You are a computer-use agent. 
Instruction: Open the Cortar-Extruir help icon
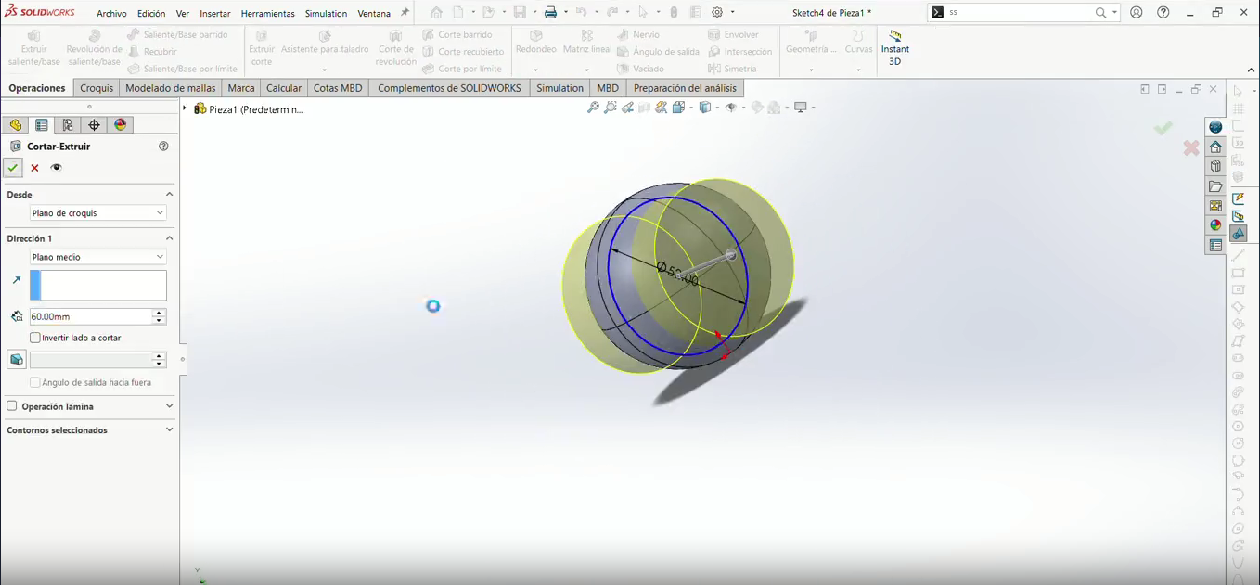pyautogui.click(x=164, y=146)
